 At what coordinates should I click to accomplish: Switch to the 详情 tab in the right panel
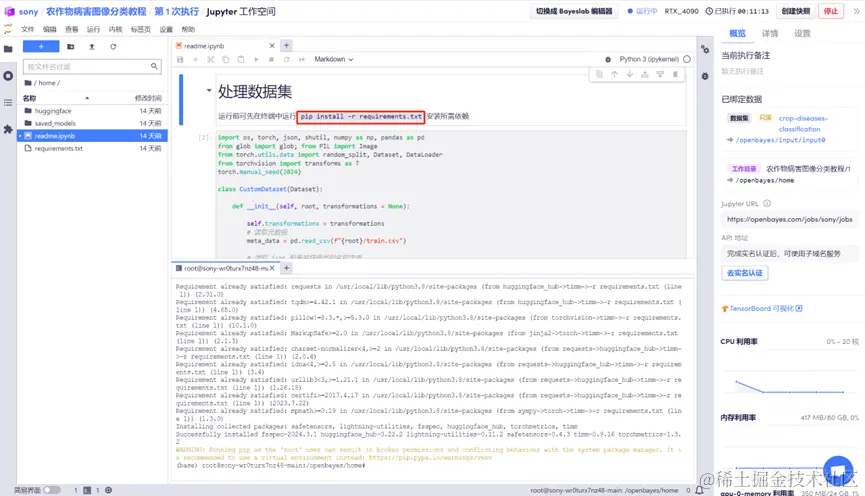(x=770, y=34)
